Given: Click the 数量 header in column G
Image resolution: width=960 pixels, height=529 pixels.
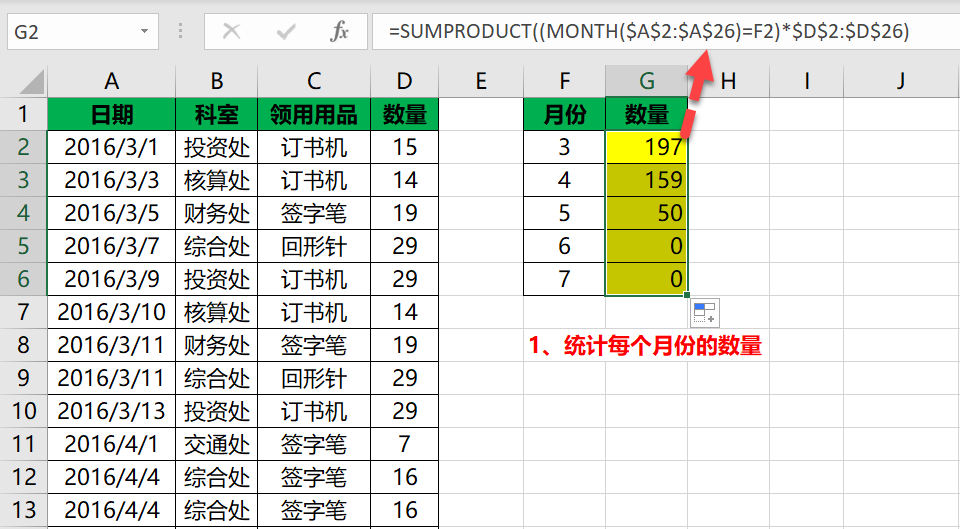Looking at the screenshot, I should [x=647, y=114].
